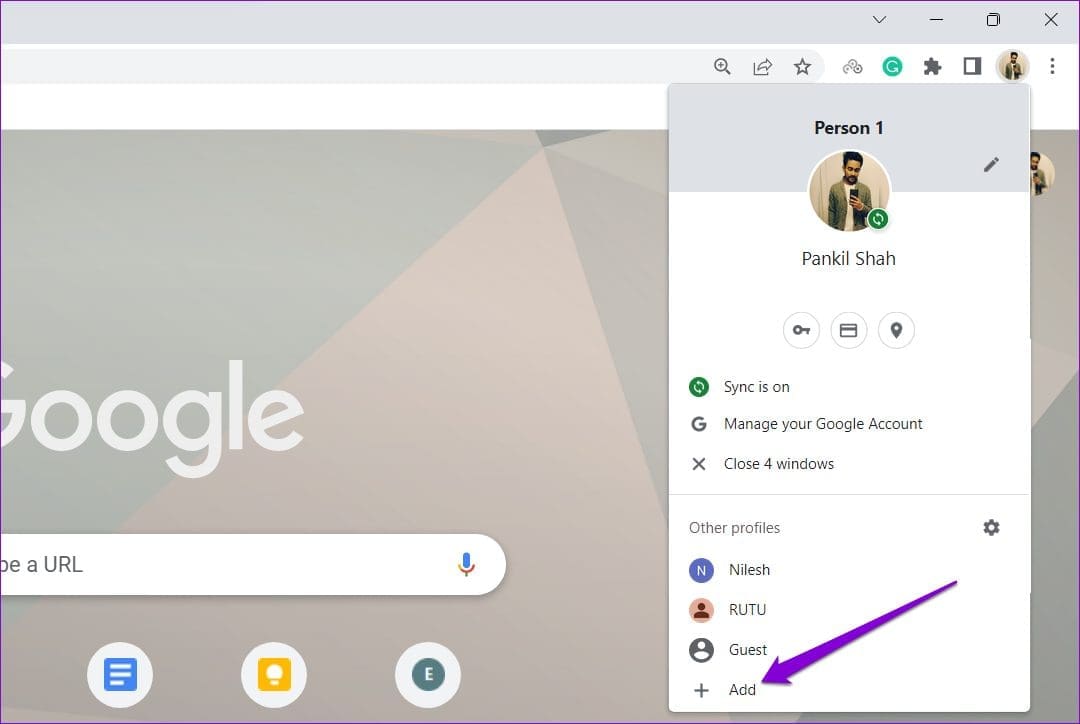Open Chrome's side panel icon
Viewport: 1080px width, 724px height.
972,66
